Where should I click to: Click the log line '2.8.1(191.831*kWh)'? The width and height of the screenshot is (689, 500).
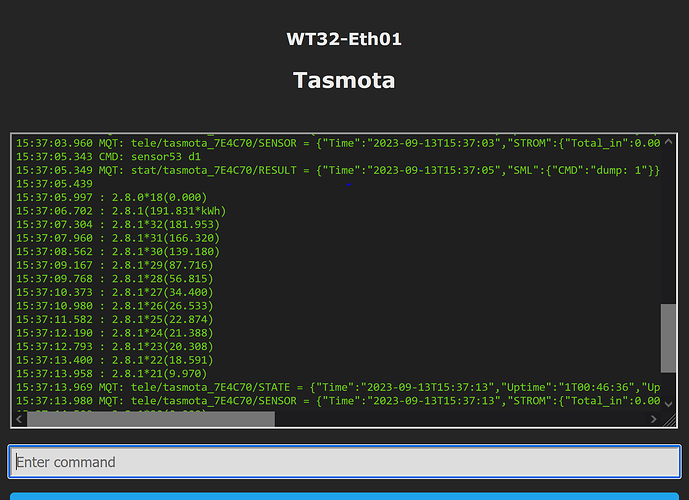121,211
